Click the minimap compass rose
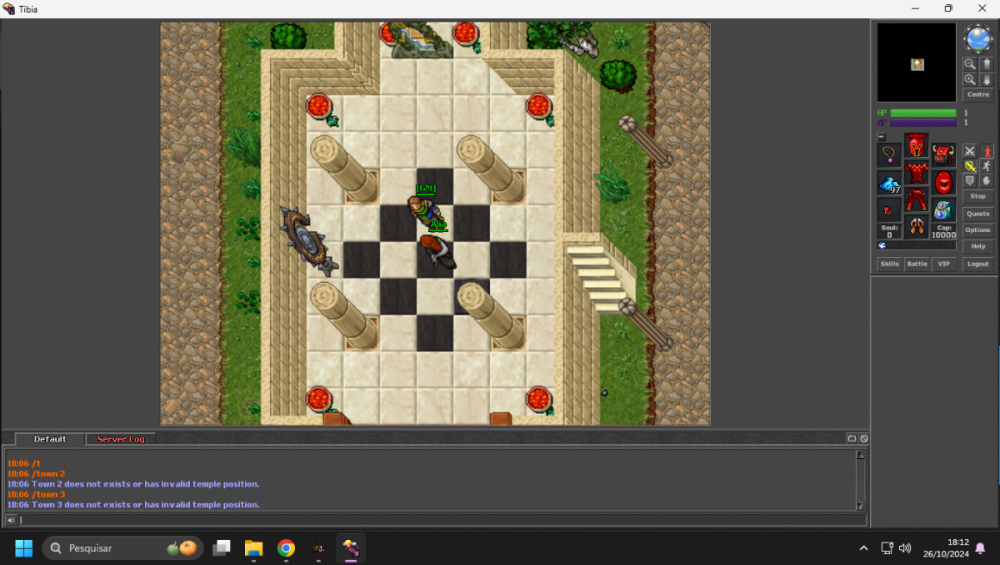This screenshot has height=565, width=1000. tap(977, 38)
